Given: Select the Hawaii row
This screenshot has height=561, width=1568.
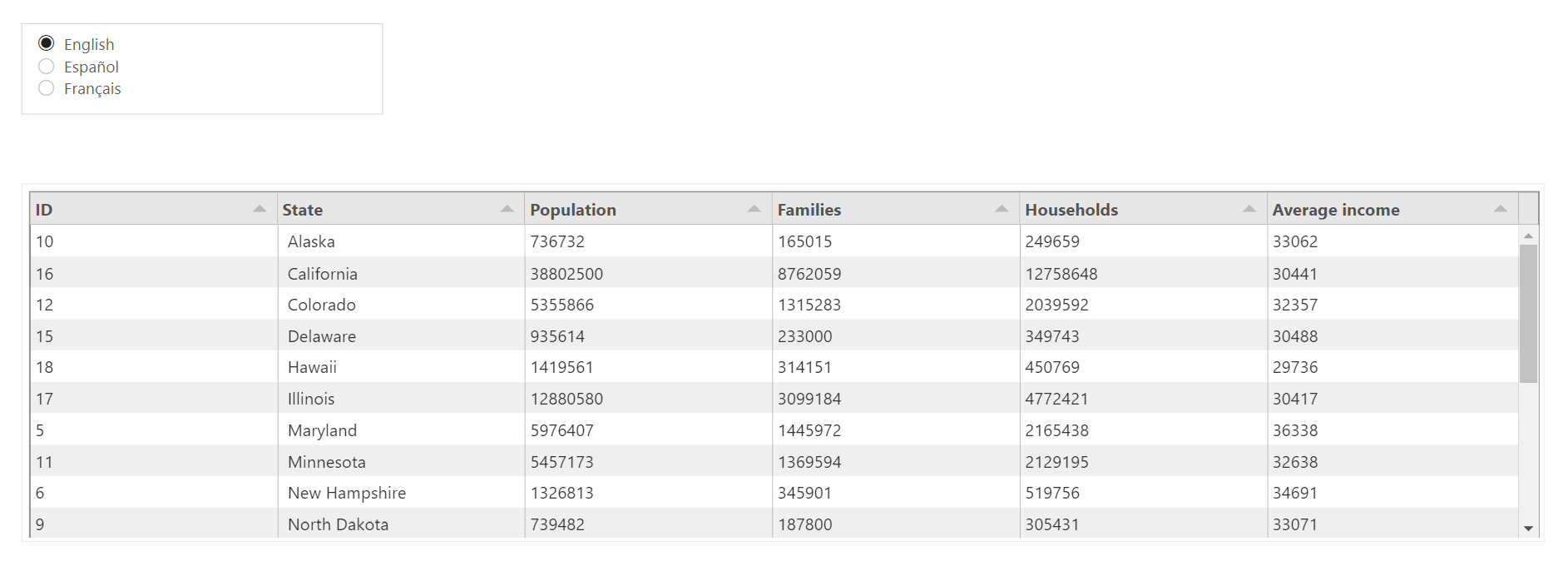Looking at the screenshot, I should [x=582, y=366].
